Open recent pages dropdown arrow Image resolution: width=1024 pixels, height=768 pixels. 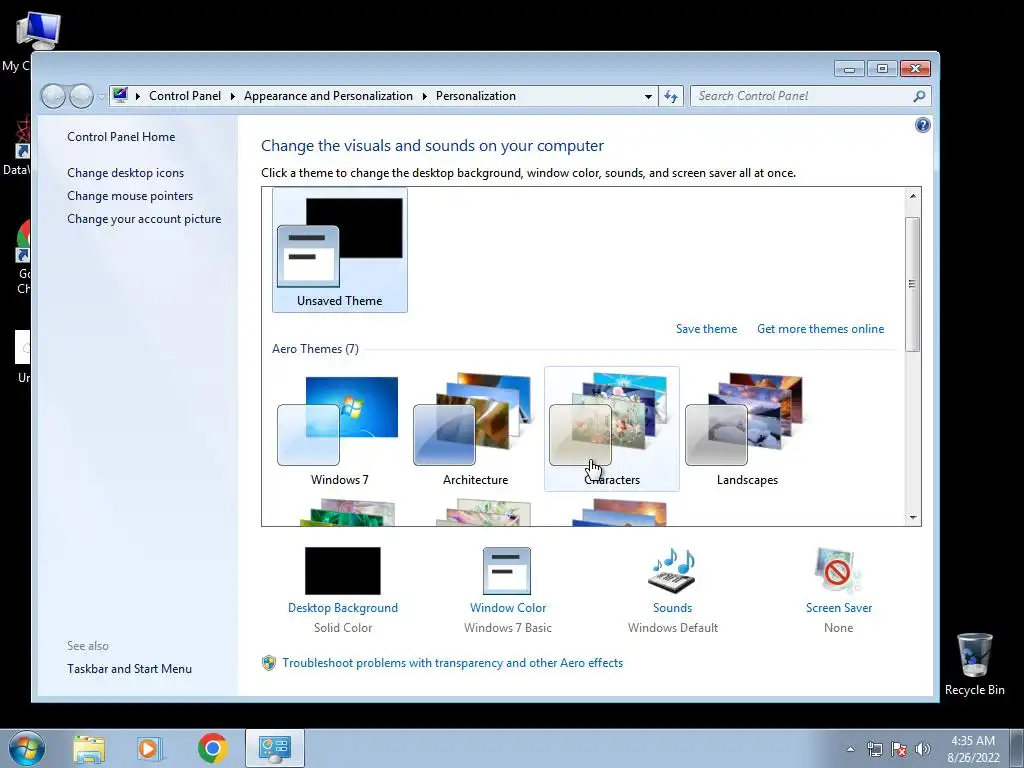point(101,97)
